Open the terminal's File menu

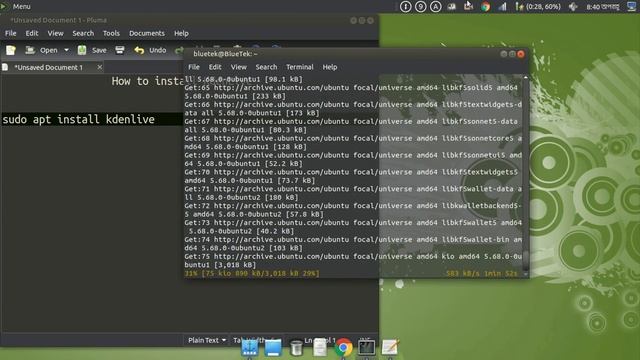pos(194,67)
